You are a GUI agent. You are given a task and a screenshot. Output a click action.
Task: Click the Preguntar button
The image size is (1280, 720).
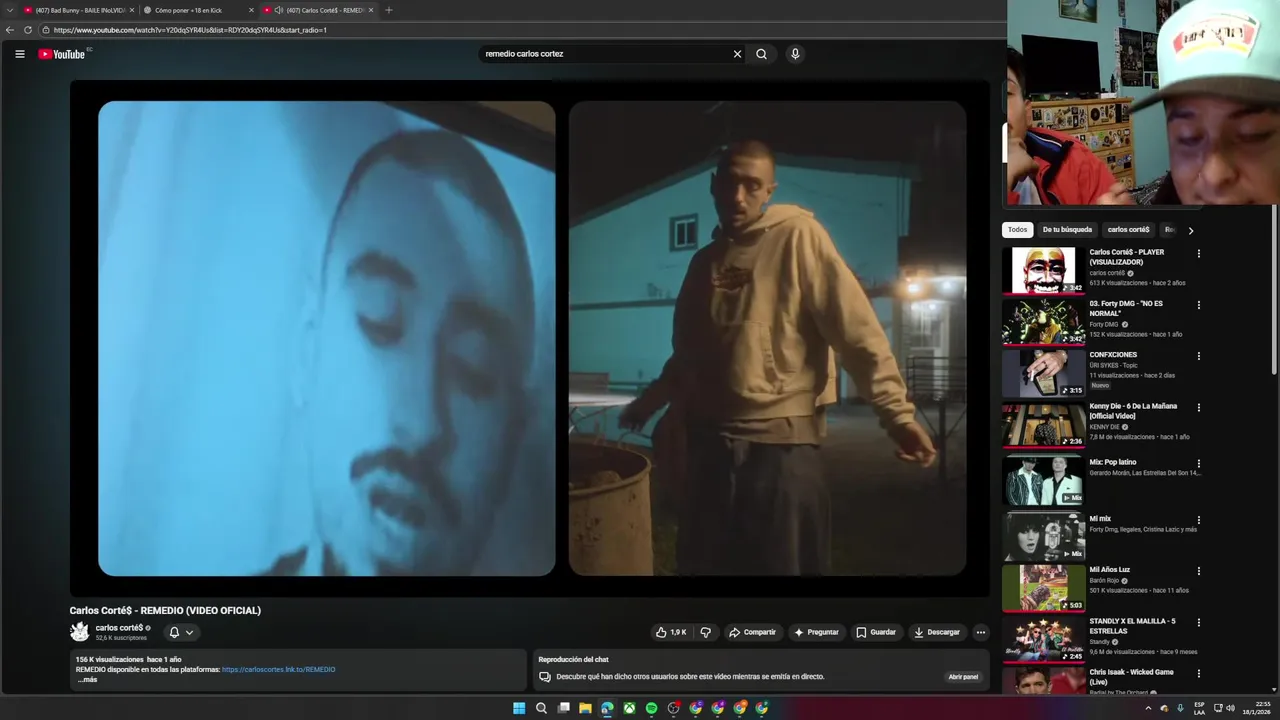click(816, 632)
